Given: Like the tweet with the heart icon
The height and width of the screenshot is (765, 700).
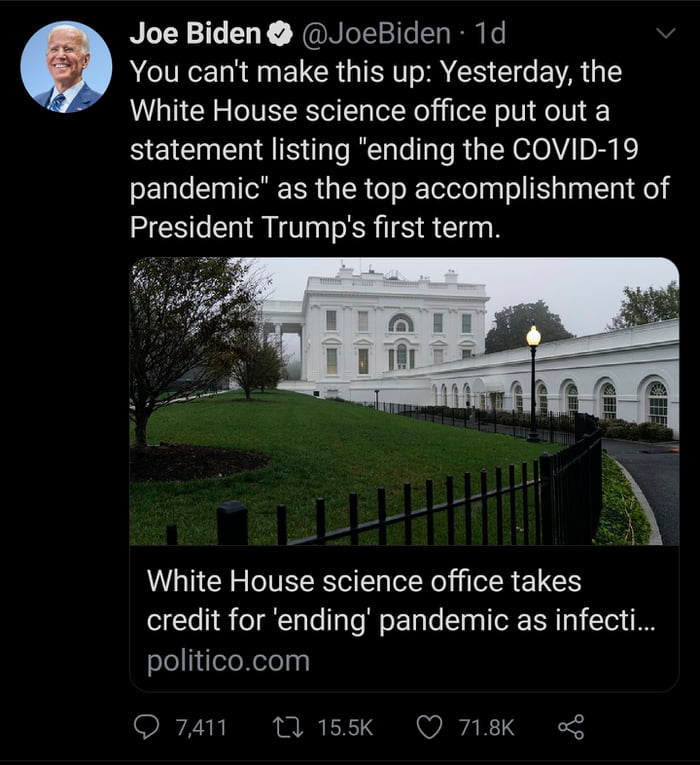Looking at the screenshot, I should (x=429, y=727).
